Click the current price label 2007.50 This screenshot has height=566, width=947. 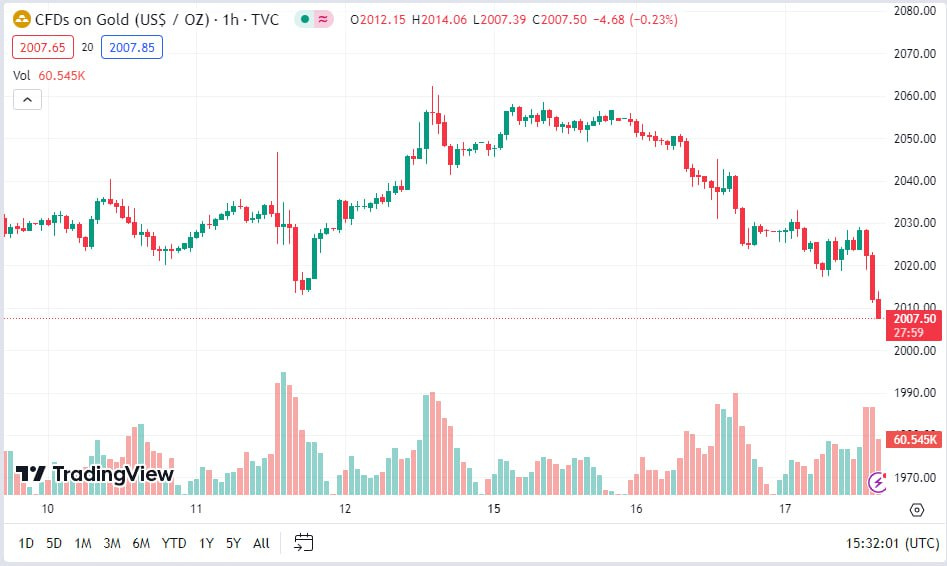pos(914,319)
